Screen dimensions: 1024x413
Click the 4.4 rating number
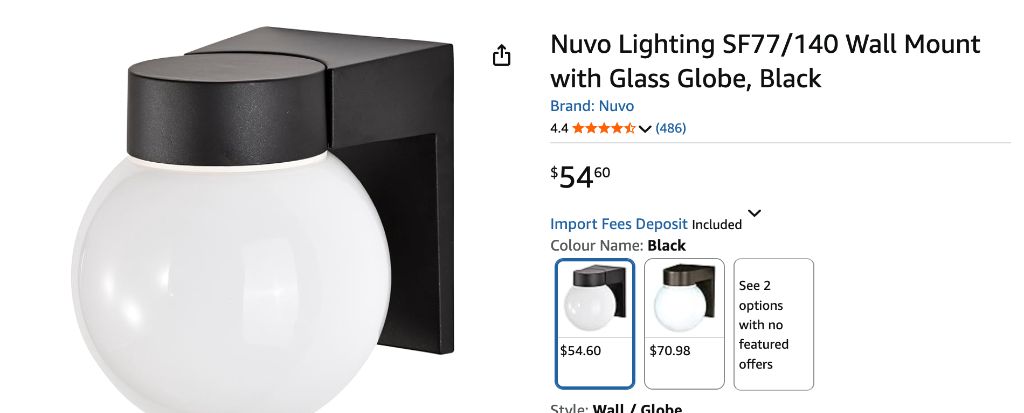(559, 129)
